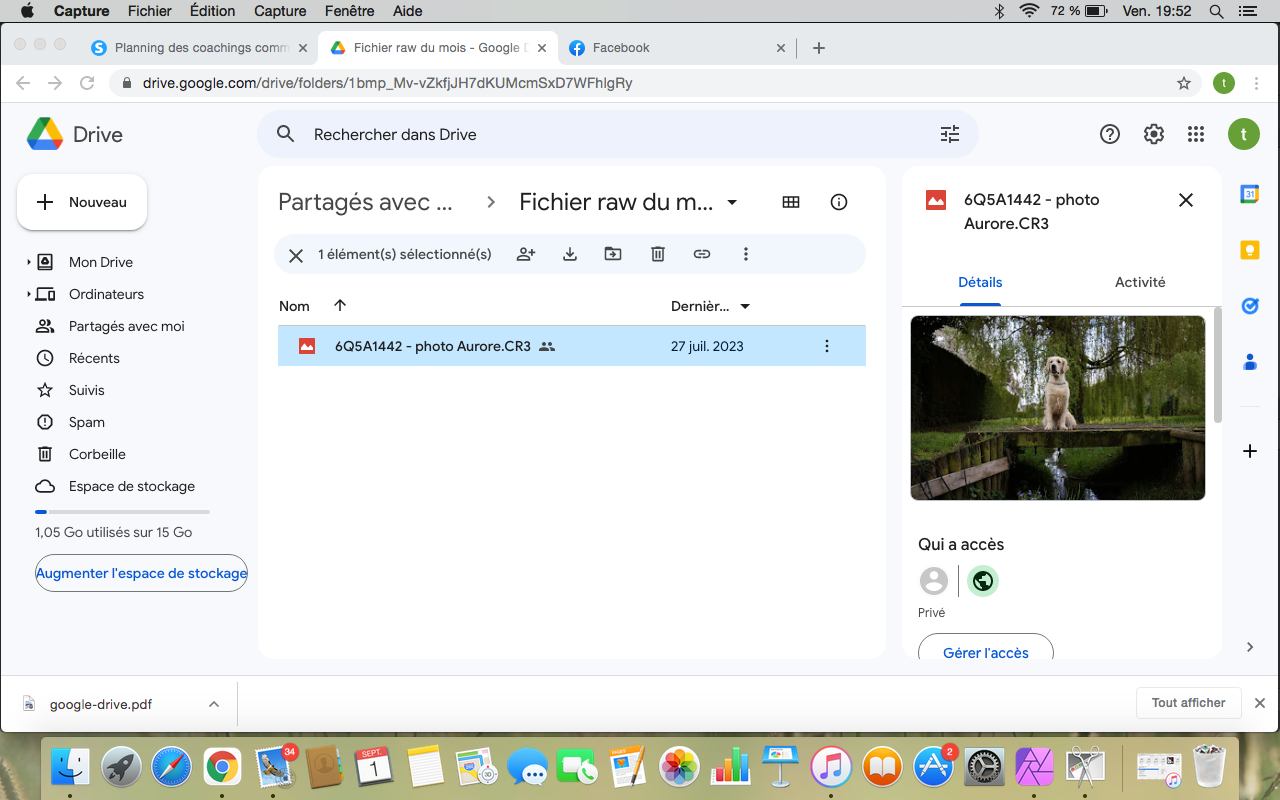Open Google Keep side panel
This screenshot has width=1280, height=800.
point(1249,250)
